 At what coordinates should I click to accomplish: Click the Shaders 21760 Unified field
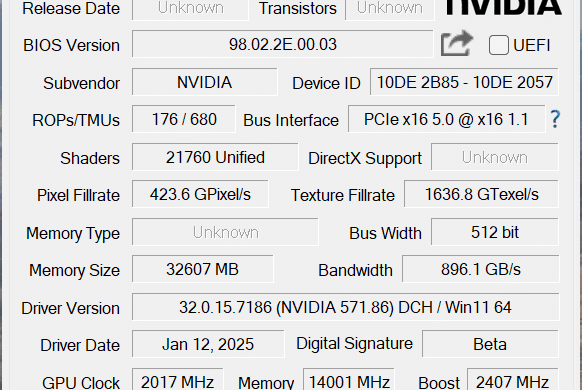click(x=215, y=157)
